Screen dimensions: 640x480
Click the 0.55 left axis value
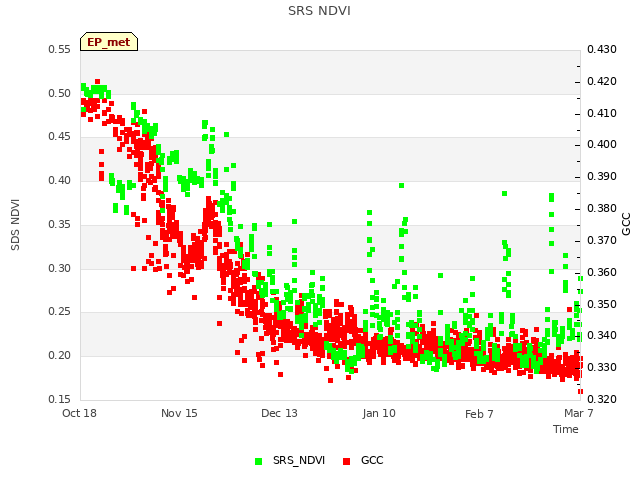tap(59, 50)
